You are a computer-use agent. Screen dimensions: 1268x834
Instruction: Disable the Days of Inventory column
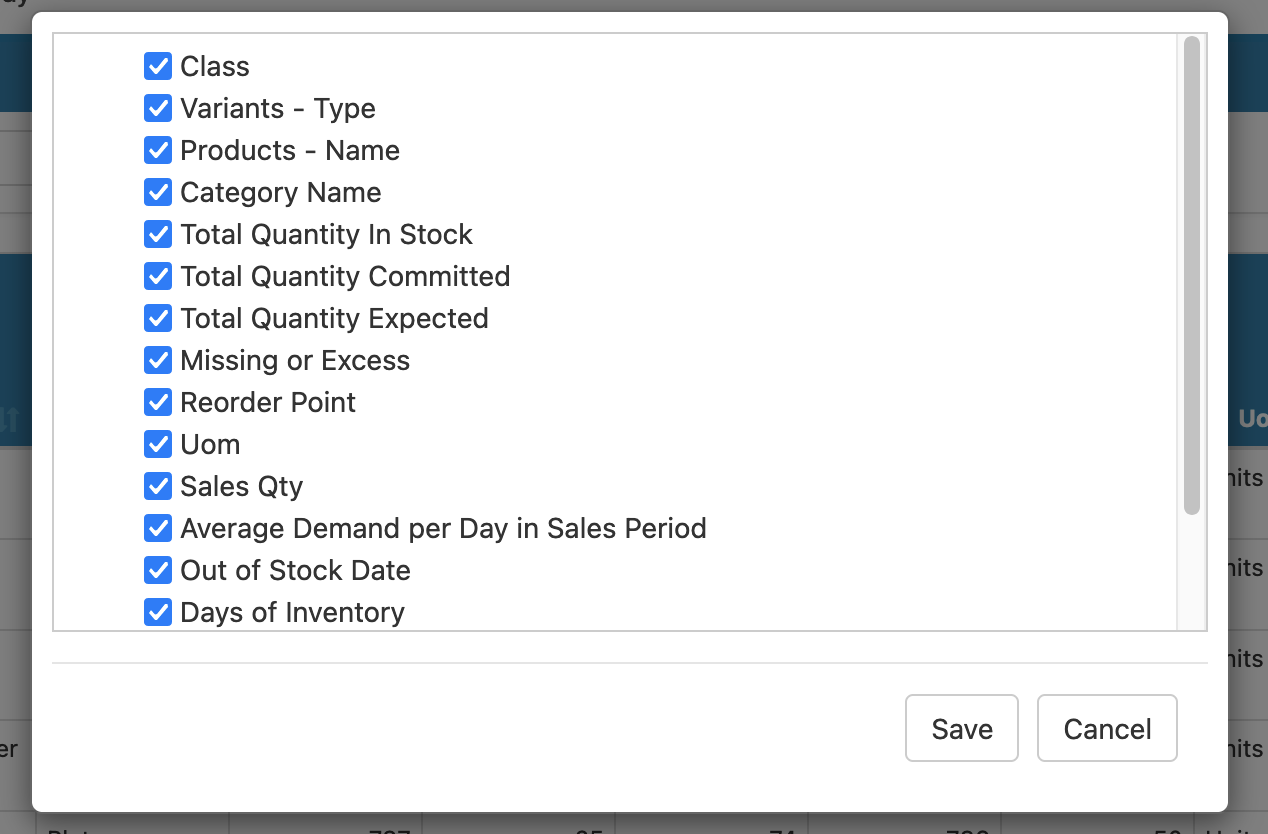pyautogui.click(x=158, y=612)
